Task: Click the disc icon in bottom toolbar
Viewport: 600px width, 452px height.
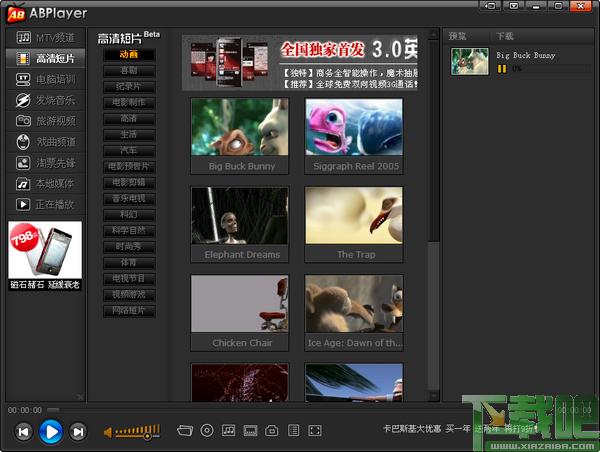Action: point(207,431)
